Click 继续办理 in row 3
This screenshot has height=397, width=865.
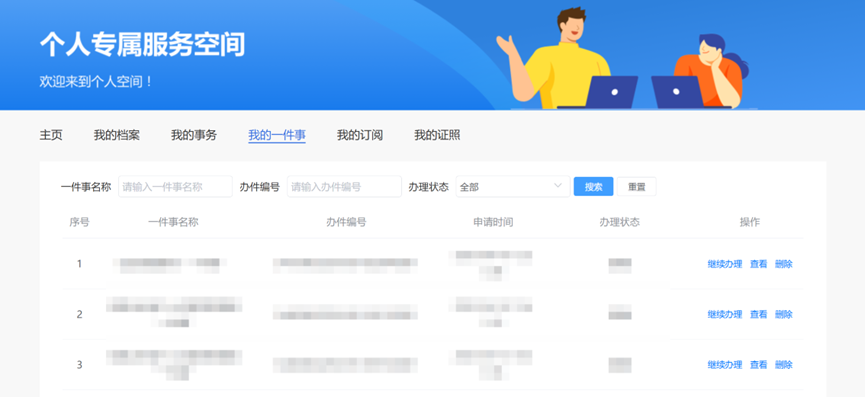725,364
